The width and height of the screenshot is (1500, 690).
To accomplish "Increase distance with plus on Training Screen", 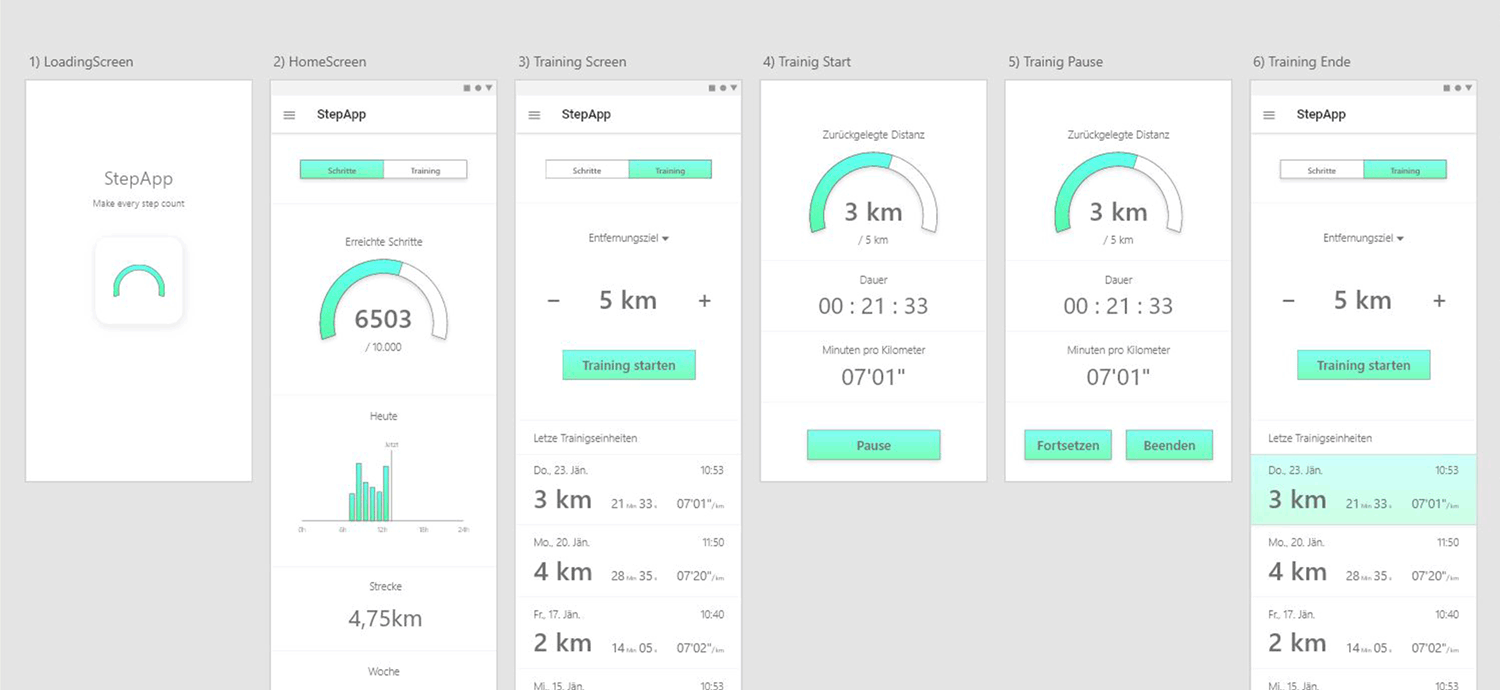I will point(704,301).
